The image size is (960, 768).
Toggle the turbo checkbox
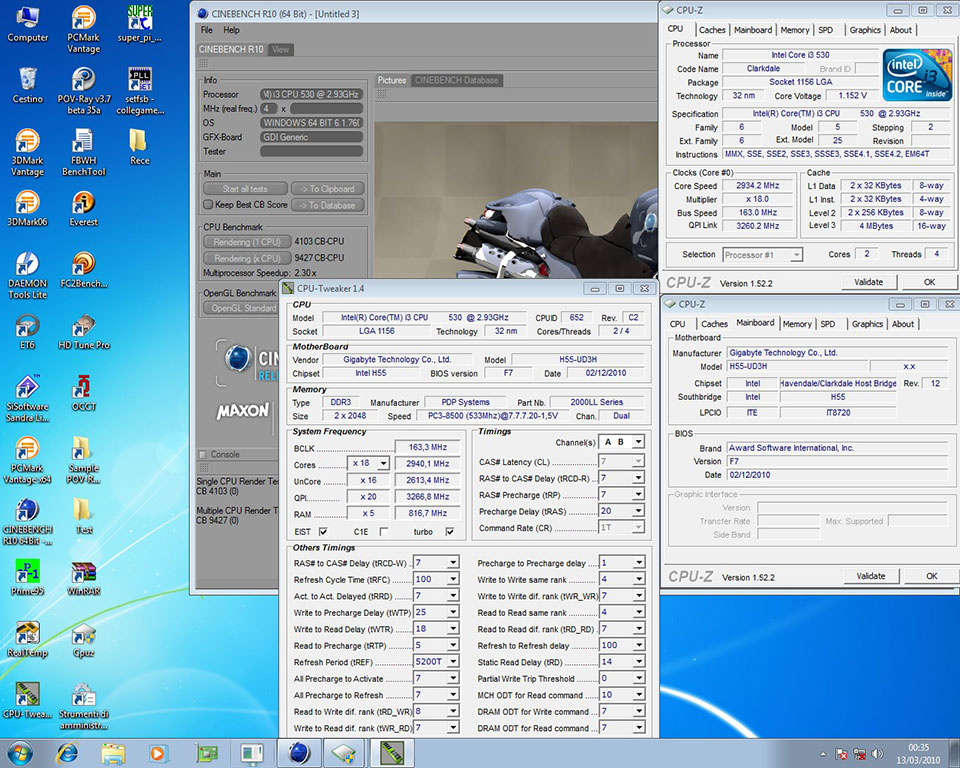[x=450, y=532]
